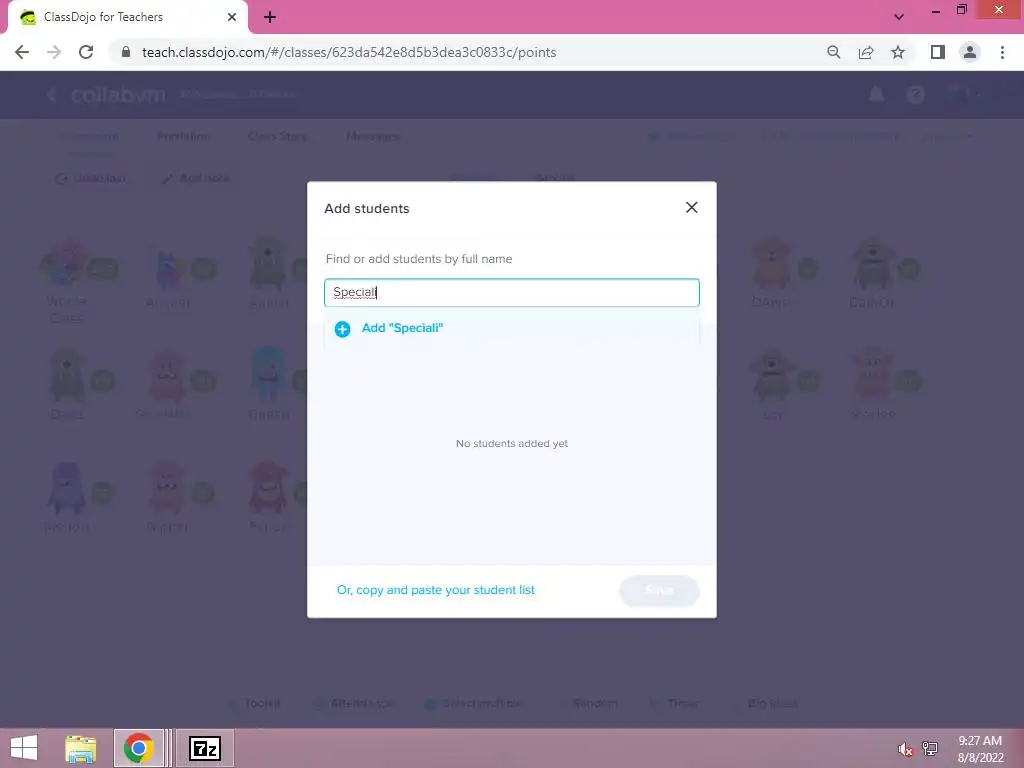The width and height of the screenshot is (1024, 768).
Task: Close the ClassDojo for Teachers tab
Action: coord(232,17)
